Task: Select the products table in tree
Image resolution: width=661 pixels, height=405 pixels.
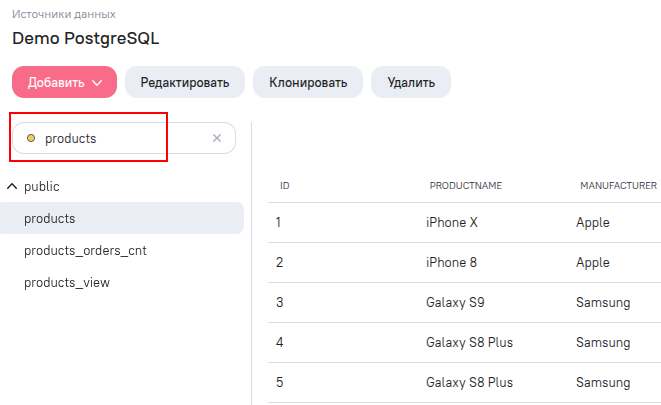Action: [x=122, y=218]
